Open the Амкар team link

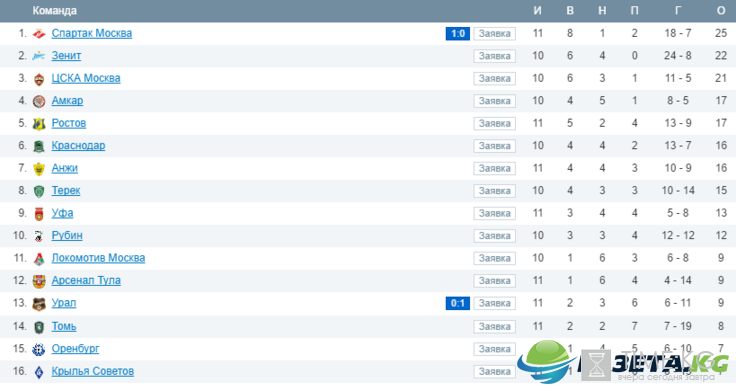pos(67,100)
